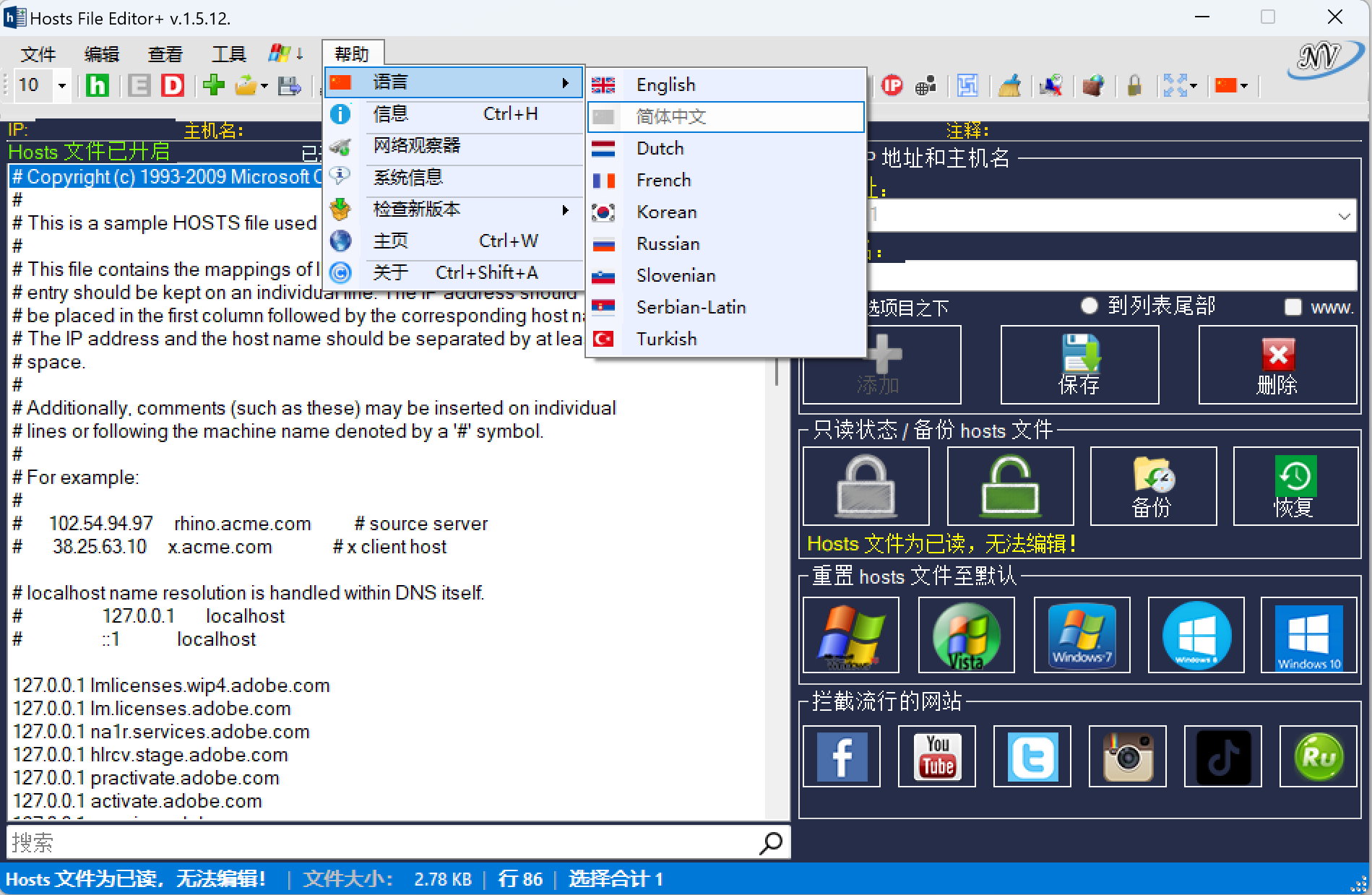This screenshot has height=895, width=1372.
Task: Click the large gray locked padlock button
Action: coord(866,485)
